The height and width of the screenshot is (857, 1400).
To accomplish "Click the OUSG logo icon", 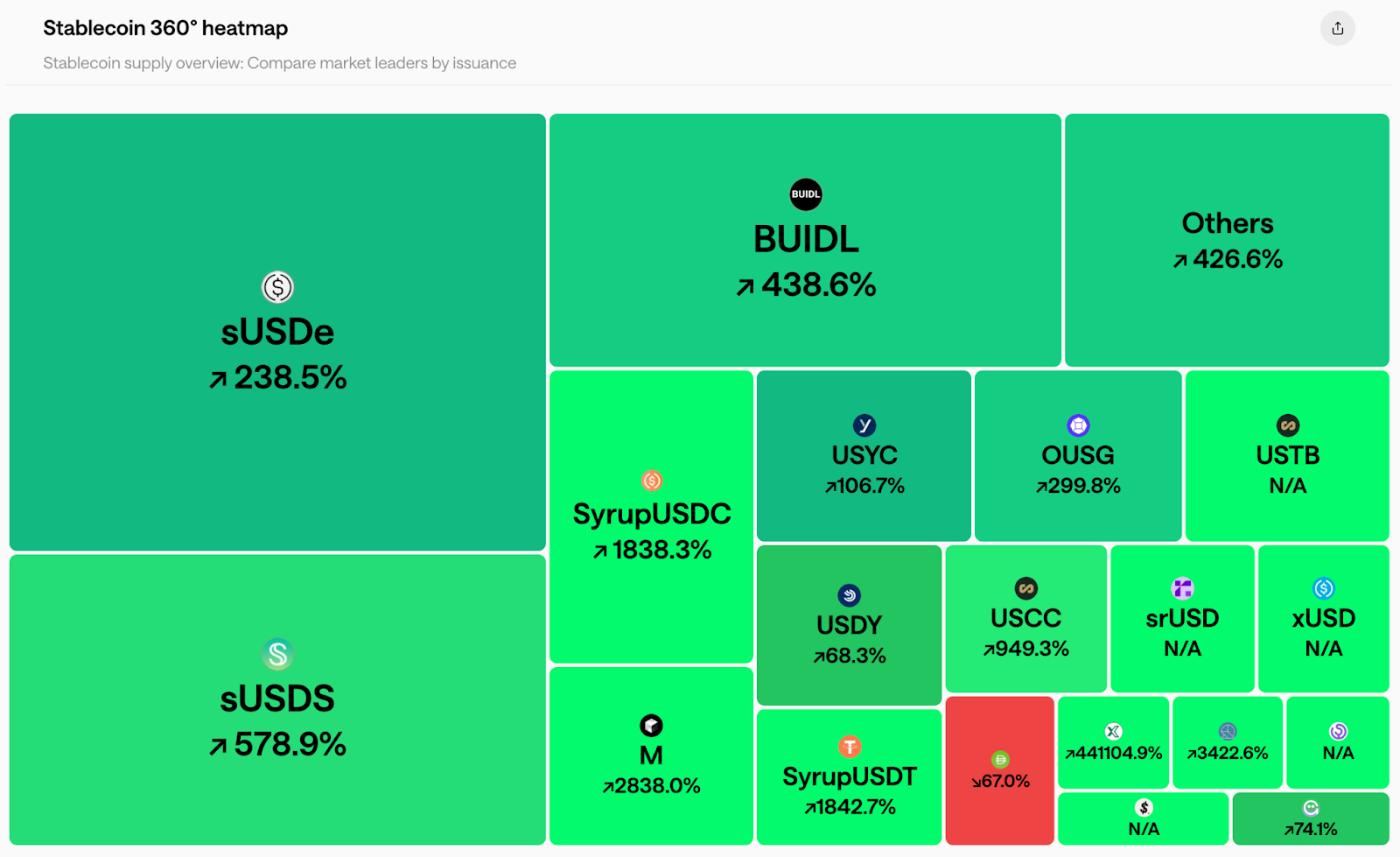I will point(1078,425).
